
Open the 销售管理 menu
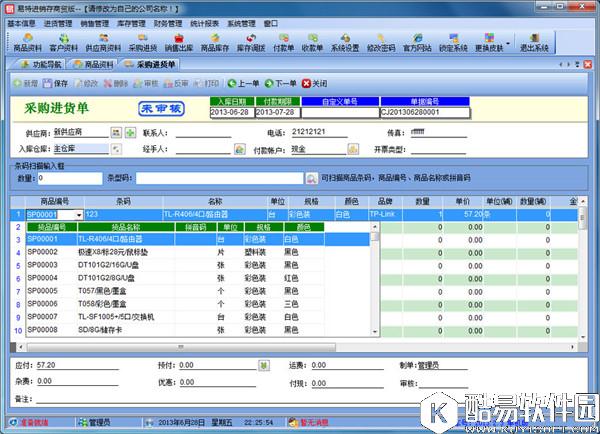(x=95, y=23)
